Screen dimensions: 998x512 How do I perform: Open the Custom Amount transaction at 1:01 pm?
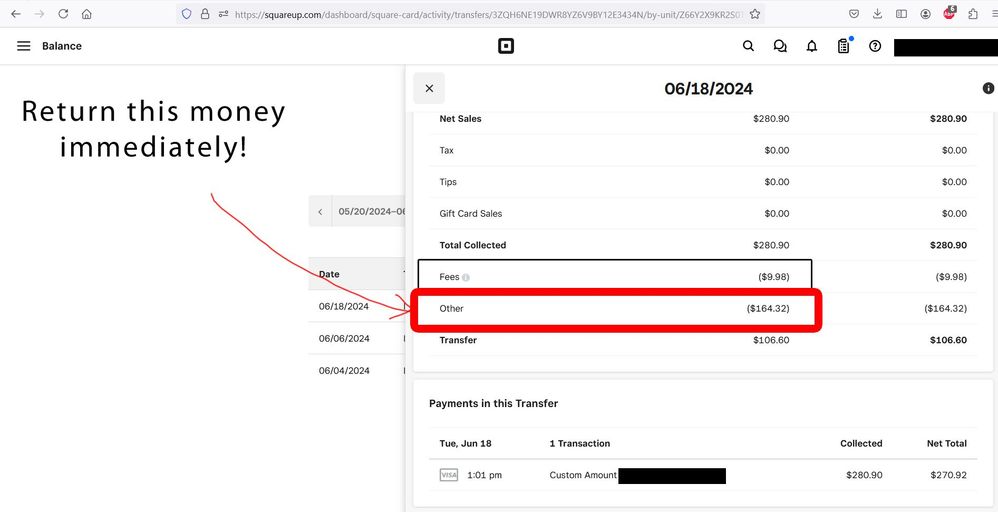[583, 475]
